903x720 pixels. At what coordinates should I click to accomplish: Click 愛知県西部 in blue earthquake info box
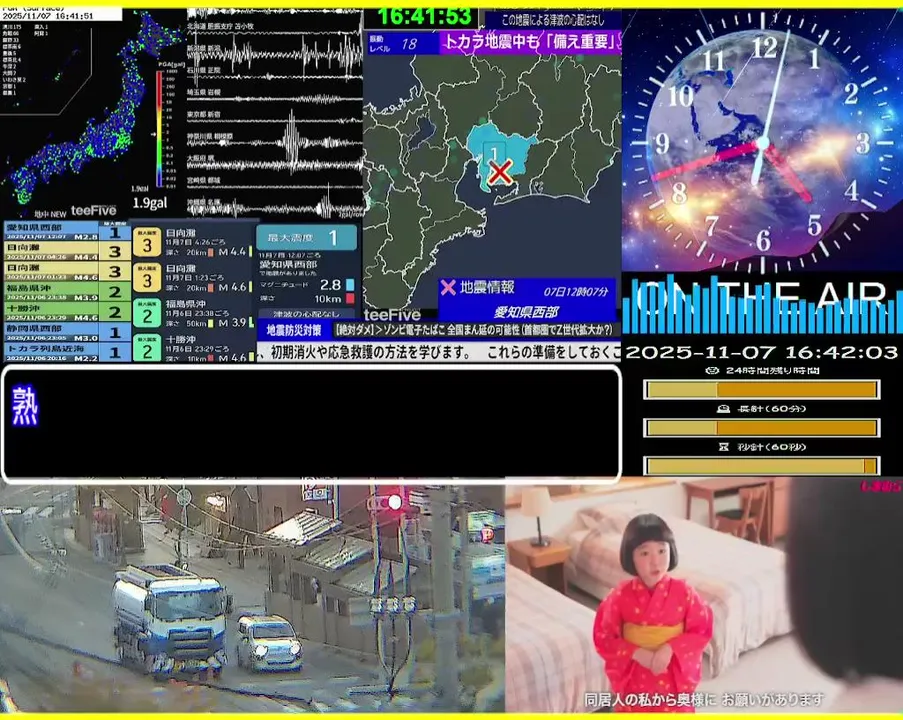[x=526, y=312]
